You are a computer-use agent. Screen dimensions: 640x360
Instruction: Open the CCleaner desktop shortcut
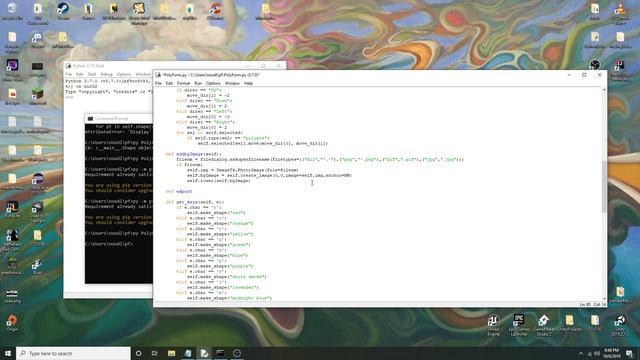tap(215, 11)
